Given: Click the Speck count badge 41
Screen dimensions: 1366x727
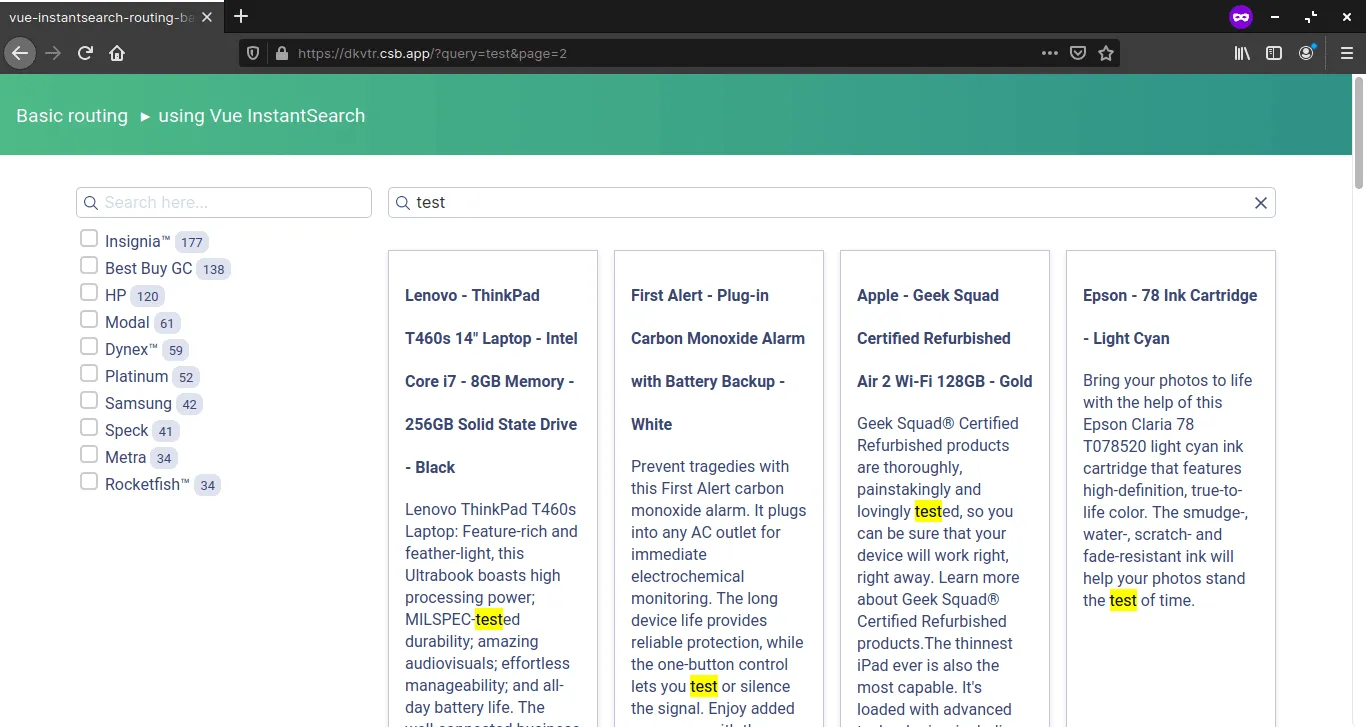Looking at the screenshot, I should click(x=166, y=431).
